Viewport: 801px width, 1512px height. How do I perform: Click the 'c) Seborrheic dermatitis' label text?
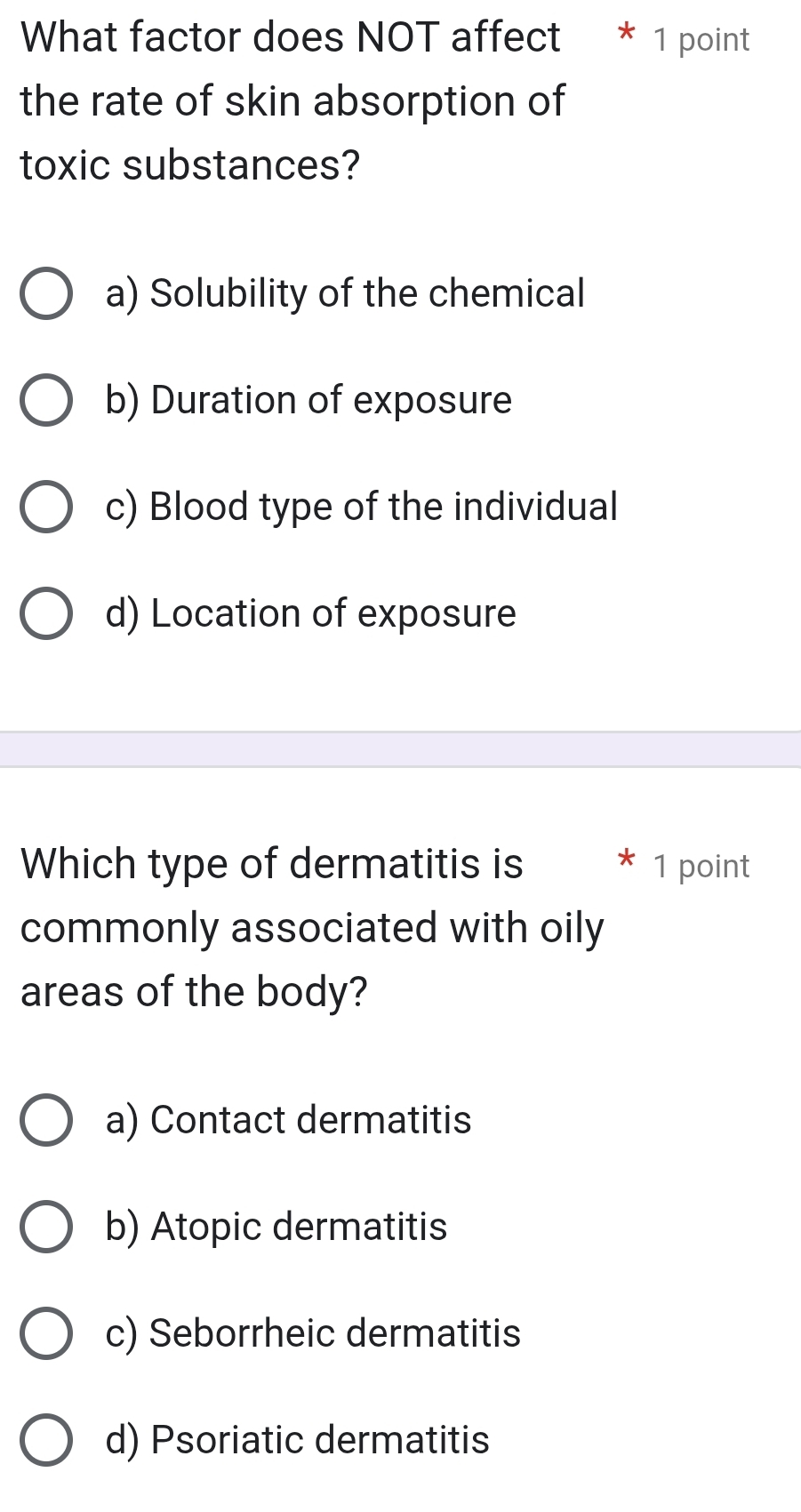(313, 1333)
